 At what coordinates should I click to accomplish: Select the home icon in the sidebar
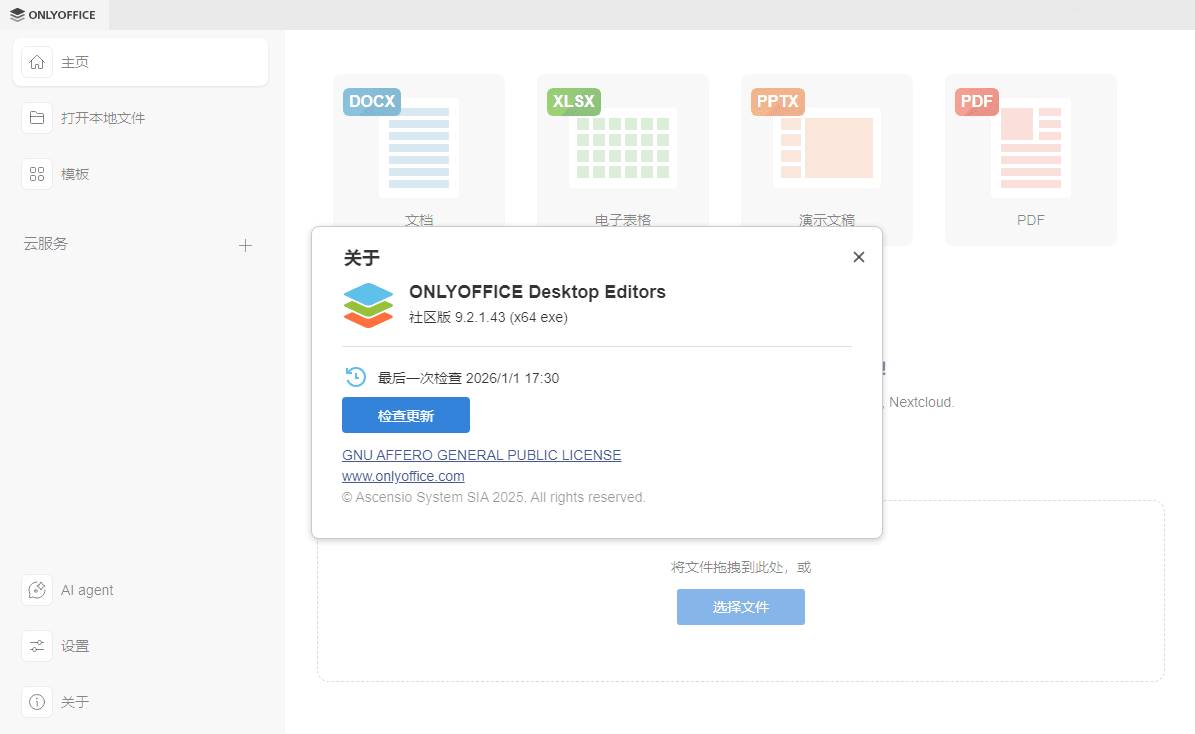point(36,62)
